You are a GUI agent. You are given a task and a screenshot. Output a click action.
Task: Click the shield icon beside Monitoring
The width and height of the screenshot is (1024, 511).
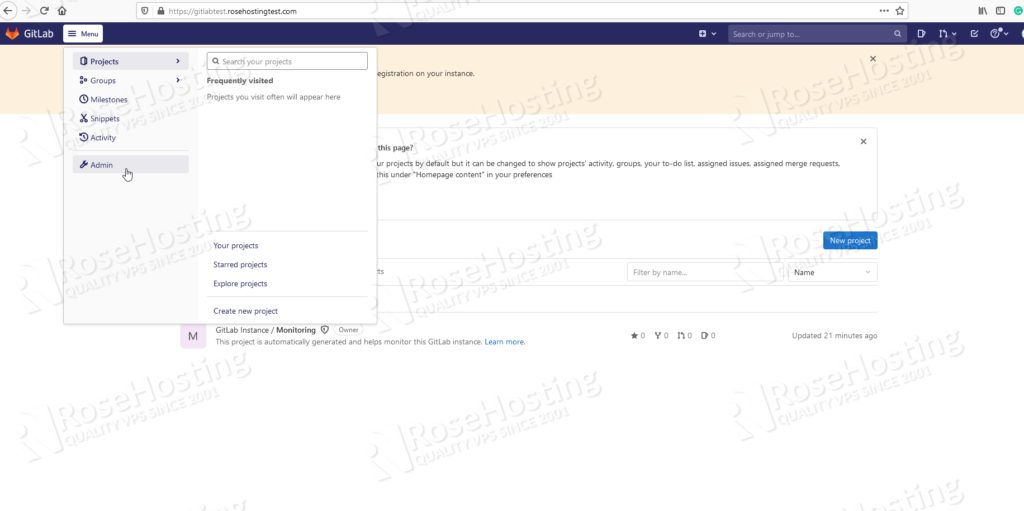(x=325, y=330)
